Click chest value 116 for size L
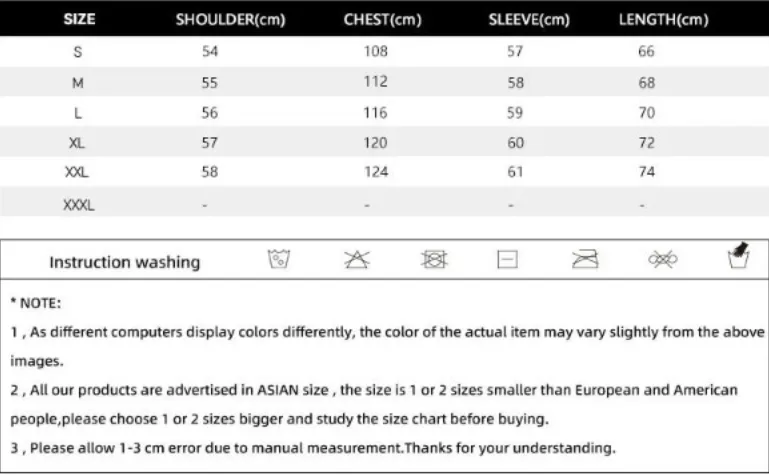Viewport: 769px width, 476px height. pos(376,113)
